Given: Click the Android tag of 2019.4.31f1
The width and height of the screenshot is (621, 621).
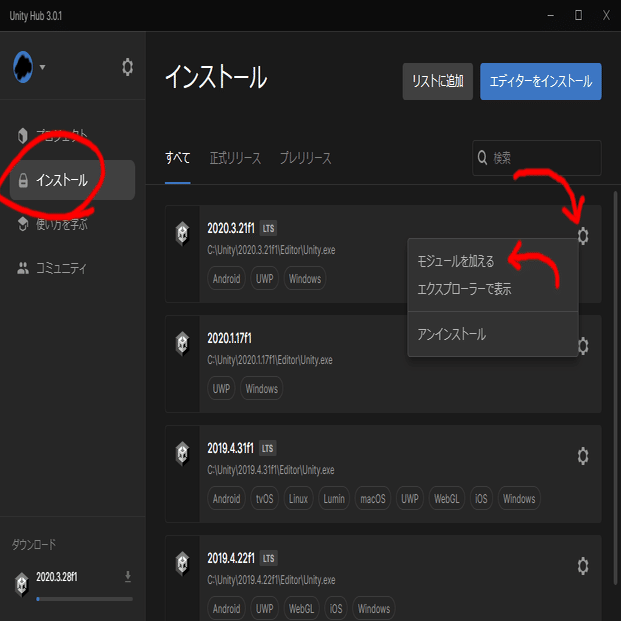Looking at the screenshot, I should pyautogui.click(x=227, y=498).
